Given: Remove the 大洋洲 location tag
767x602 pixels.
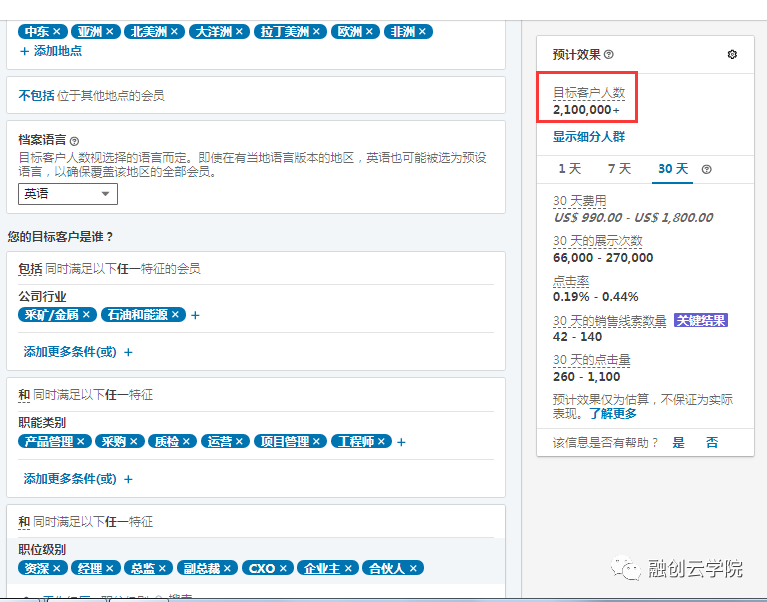Looking at the screenshot, I should [x=239, y=32].
